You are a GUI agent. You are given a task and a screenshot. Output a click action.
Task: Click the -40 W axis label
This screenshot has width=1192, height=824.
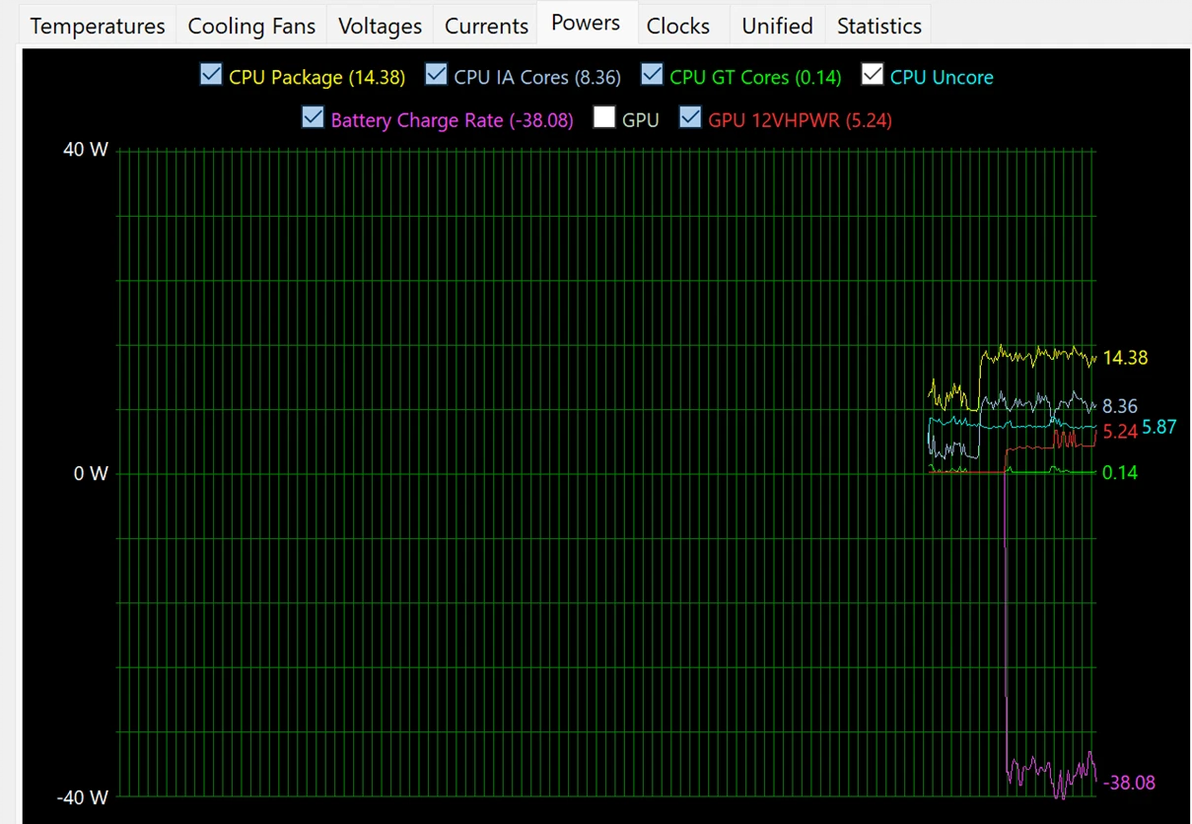coord(82,797)
